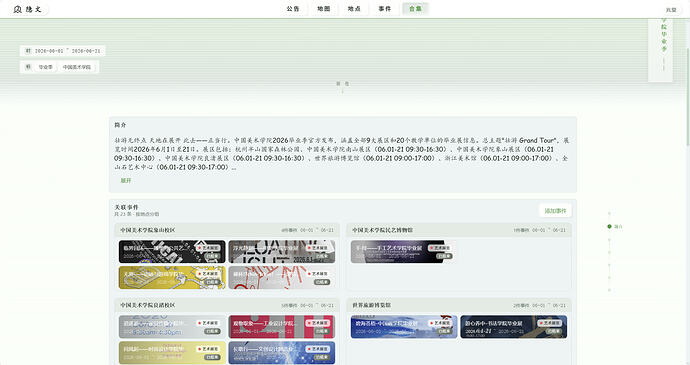Click the 隐文 logo in the header
Image resolution: width=690 pixels, height=365 pixels.
pos(27,9)
